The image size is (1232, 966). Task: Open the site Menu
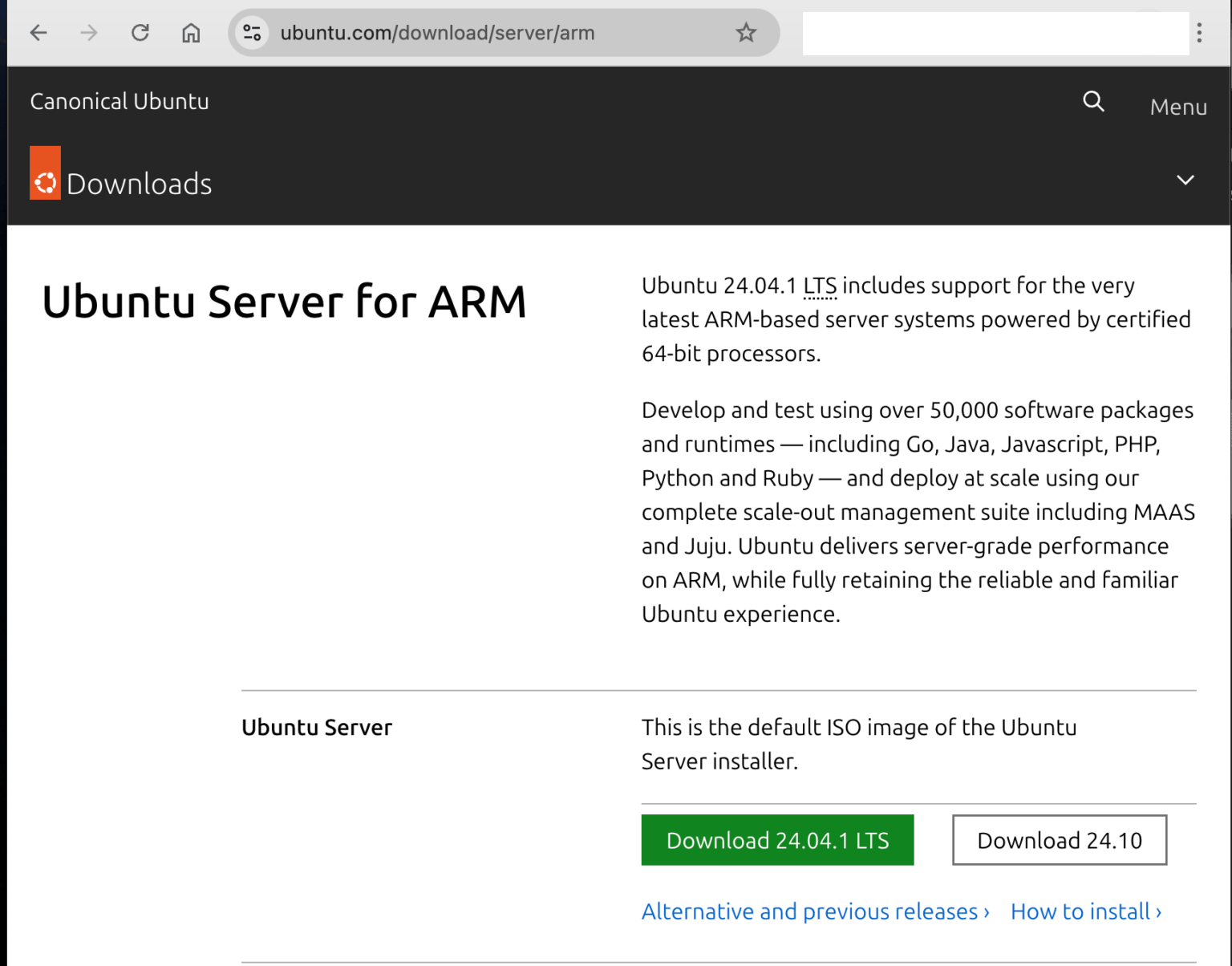[1177, 107]
